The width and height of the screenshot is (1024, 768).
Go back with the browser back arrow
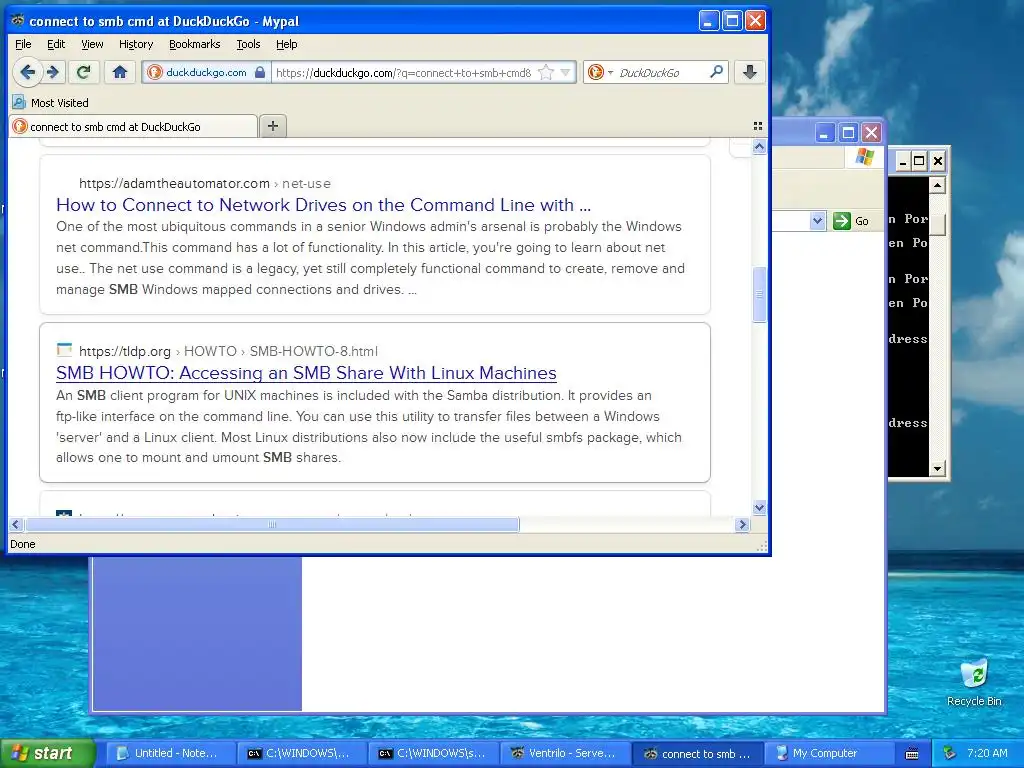[27, 72]
